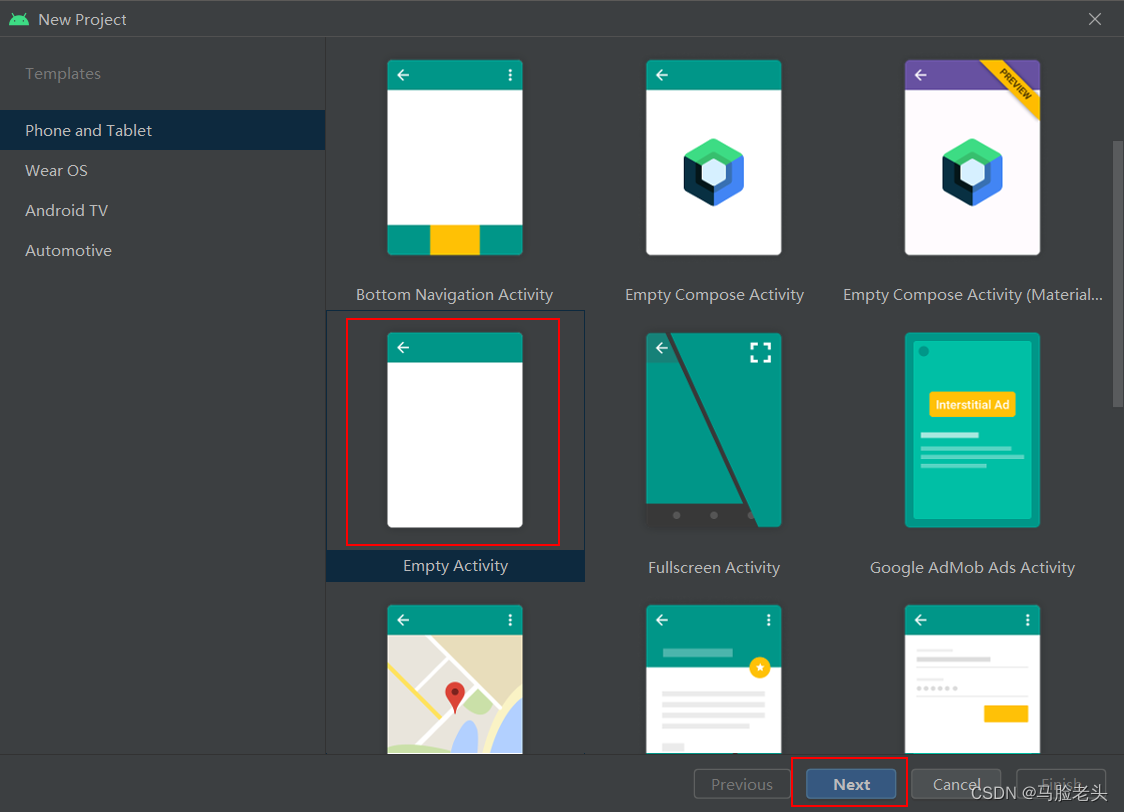The image size is (1124, 812).
Task: Pick the Fullscreen Activity thumbnail
Action: 713,430
